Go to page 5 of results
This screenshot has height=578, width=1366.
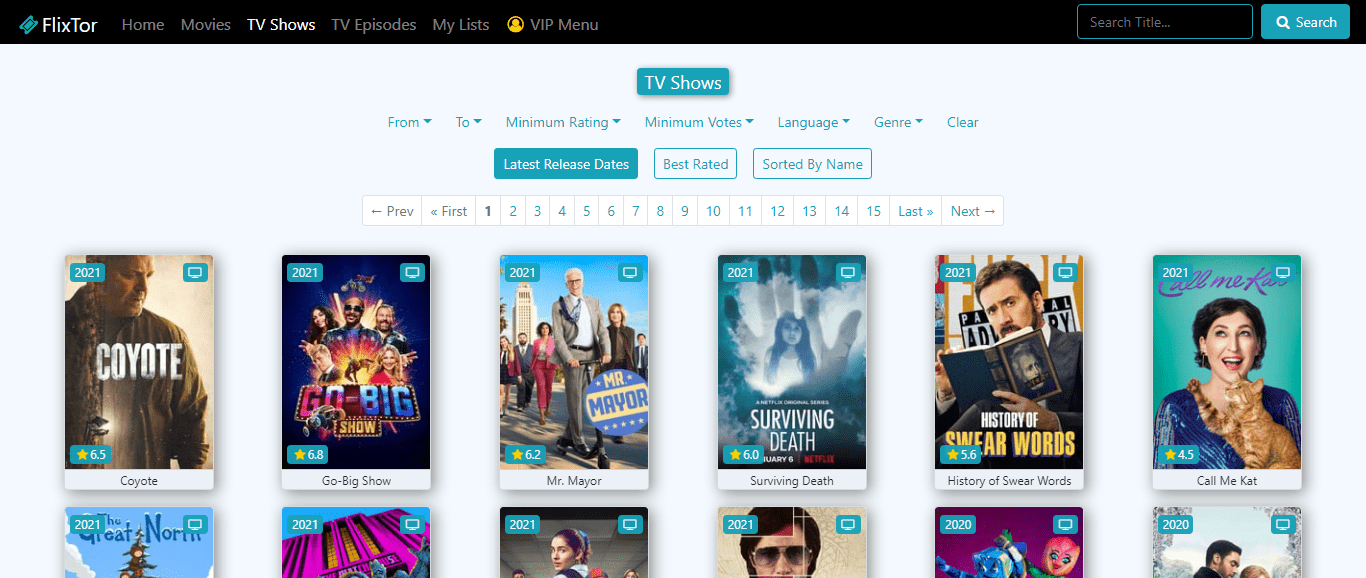pyautogui.click(x=587, y=211)
